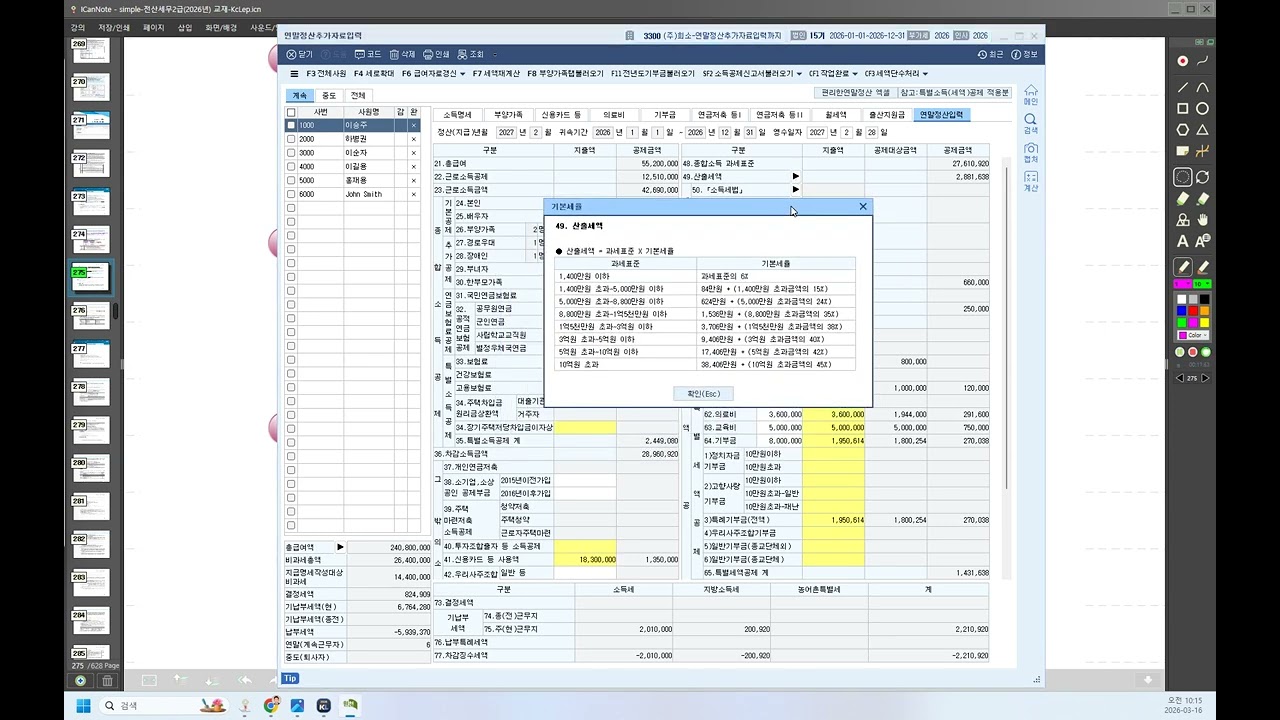Image resolution: width=1280 pixels, height=720 pixels.
Task: Switch to the 의료비 tab
Action: click(x=613, y=115)
